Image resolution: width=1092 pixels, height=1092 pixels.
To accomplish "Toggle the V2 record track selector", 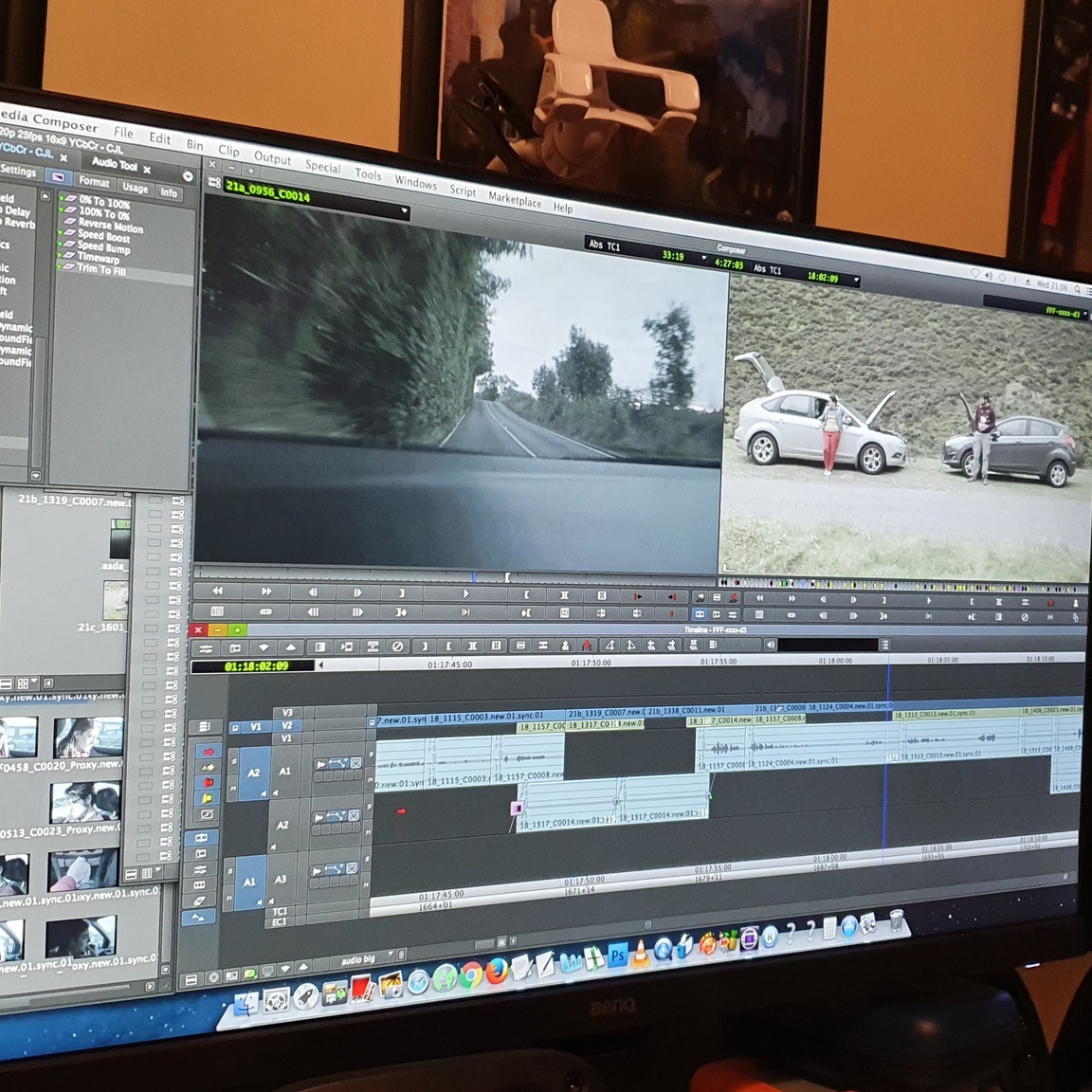I will point(286,726).
